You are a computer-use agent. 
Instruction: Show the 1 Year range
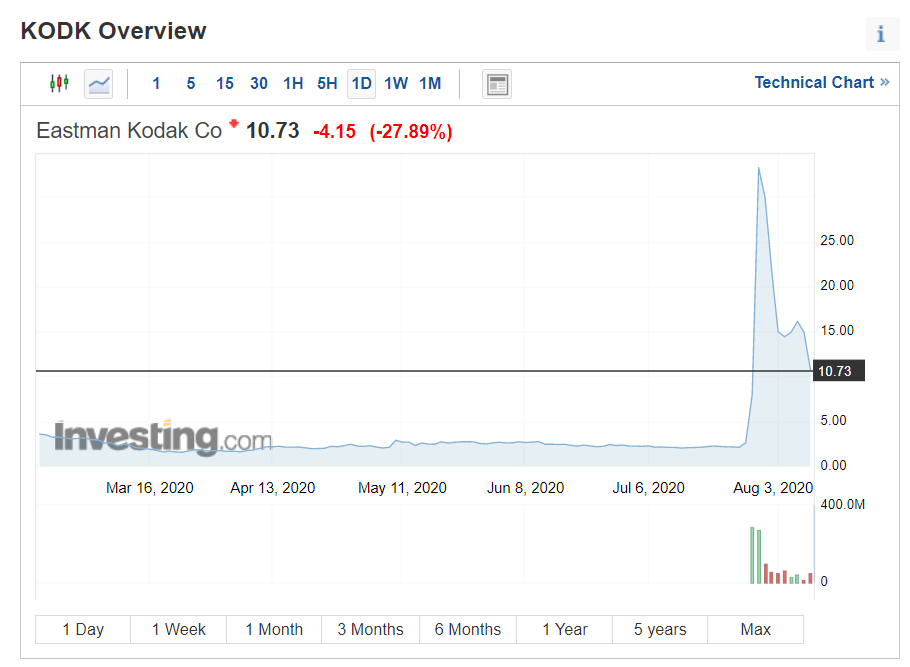pos(565,629)
